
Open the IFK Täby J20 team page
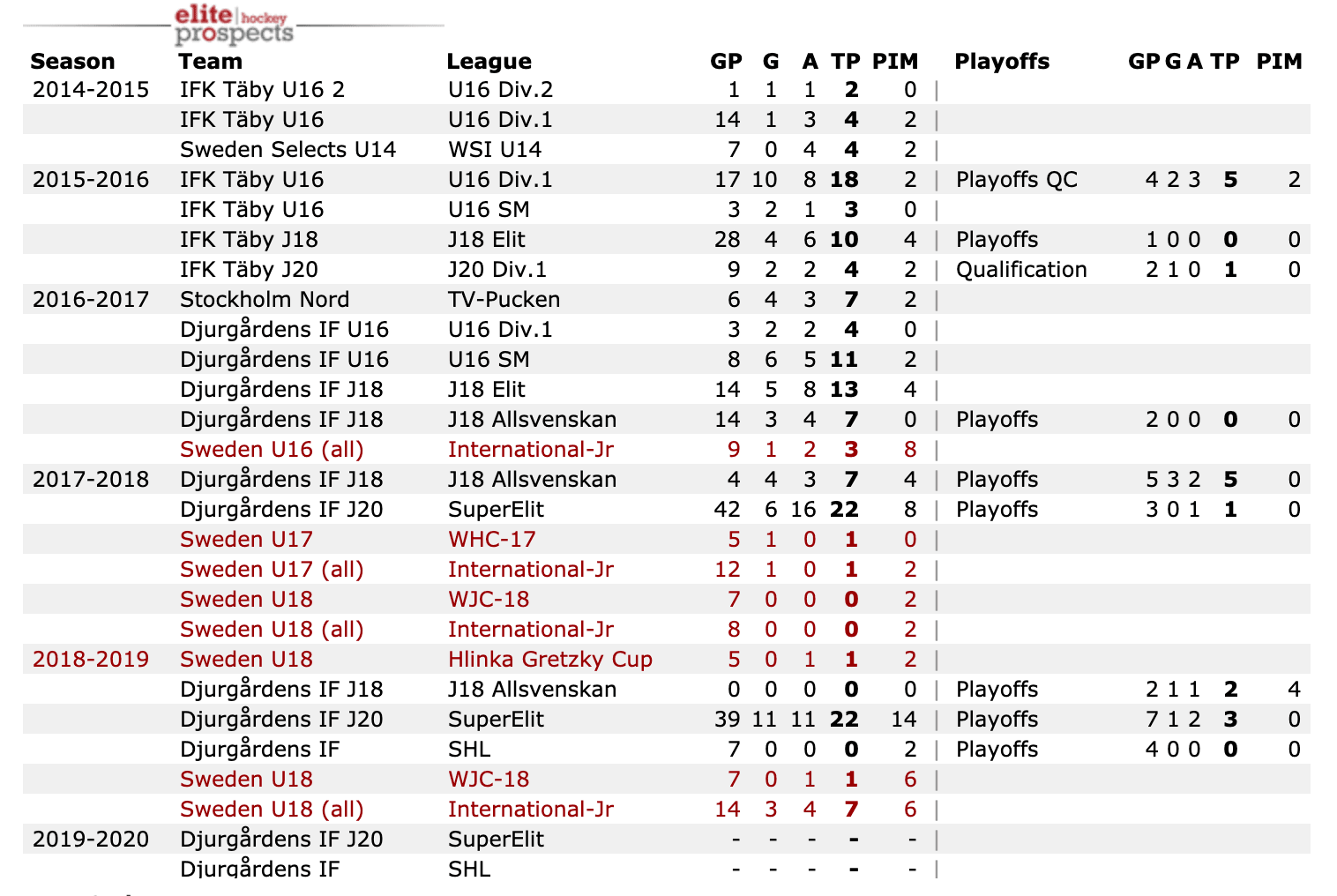click(x=249, y=270)
